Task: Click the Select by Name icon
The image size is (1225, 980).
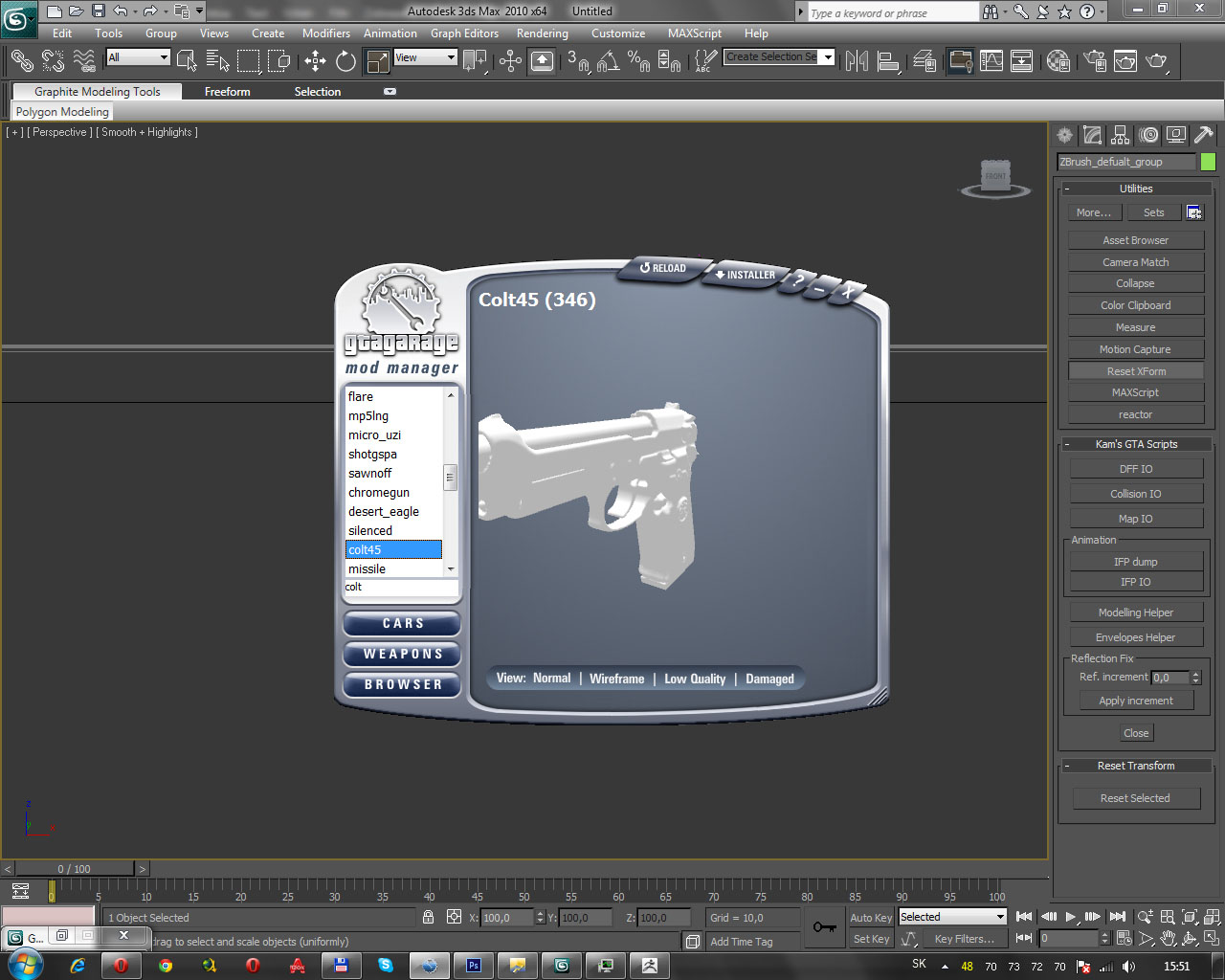Action: 217,61
